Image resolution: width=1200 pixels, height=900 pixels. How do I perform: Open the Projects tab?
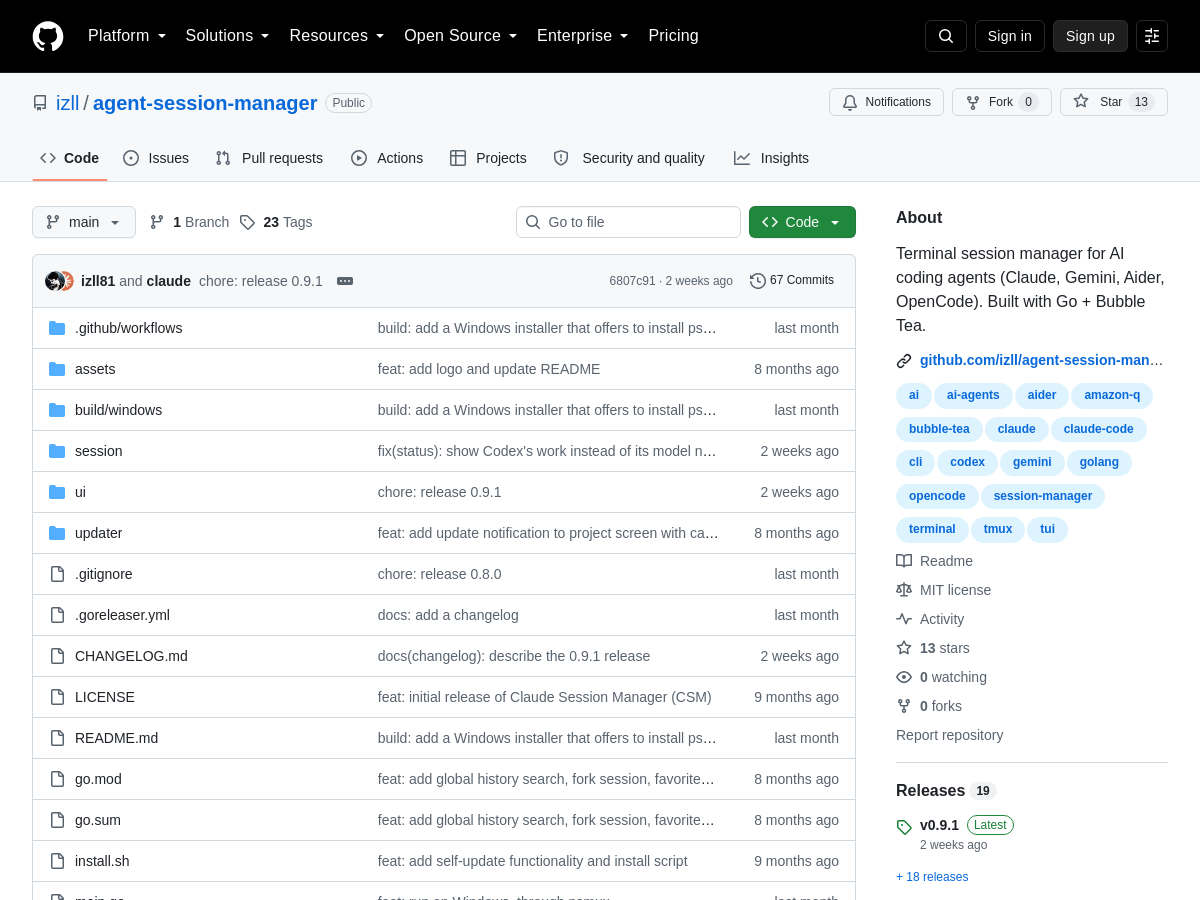pos(488,158)
